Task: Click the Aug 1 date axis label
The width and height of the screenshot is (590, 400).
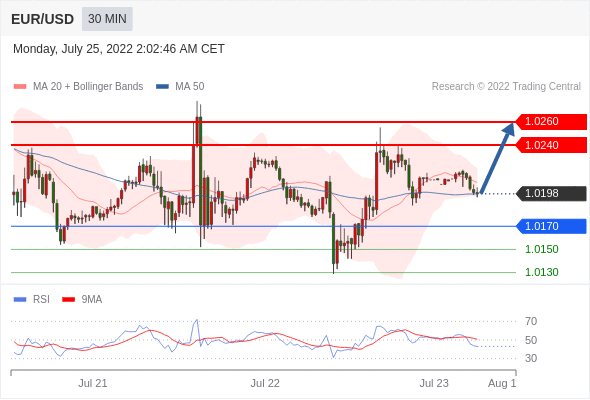Action: (502, 383)
